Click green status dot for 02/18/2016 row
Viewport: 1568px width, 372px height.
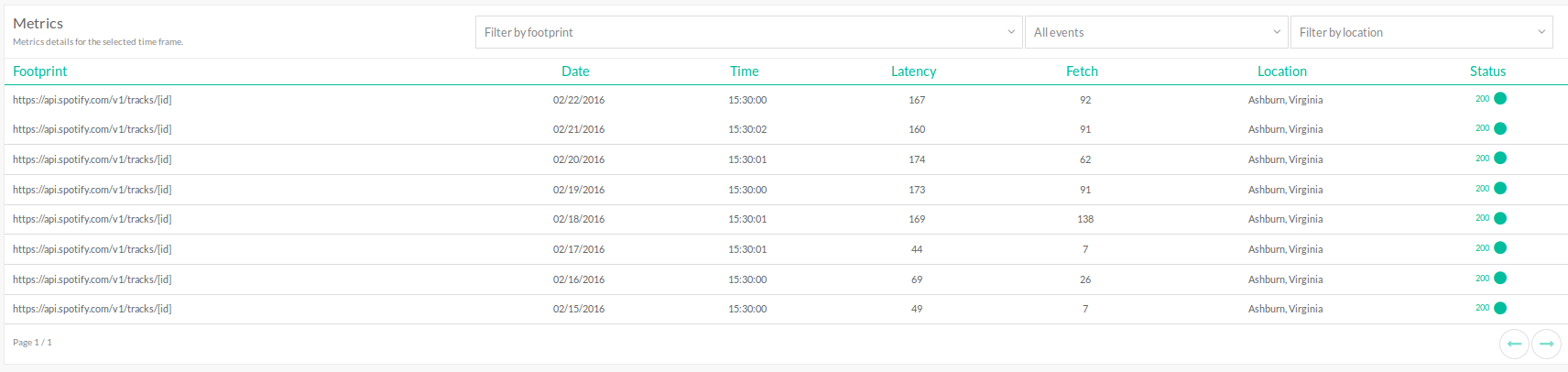tap(1500, 218)
